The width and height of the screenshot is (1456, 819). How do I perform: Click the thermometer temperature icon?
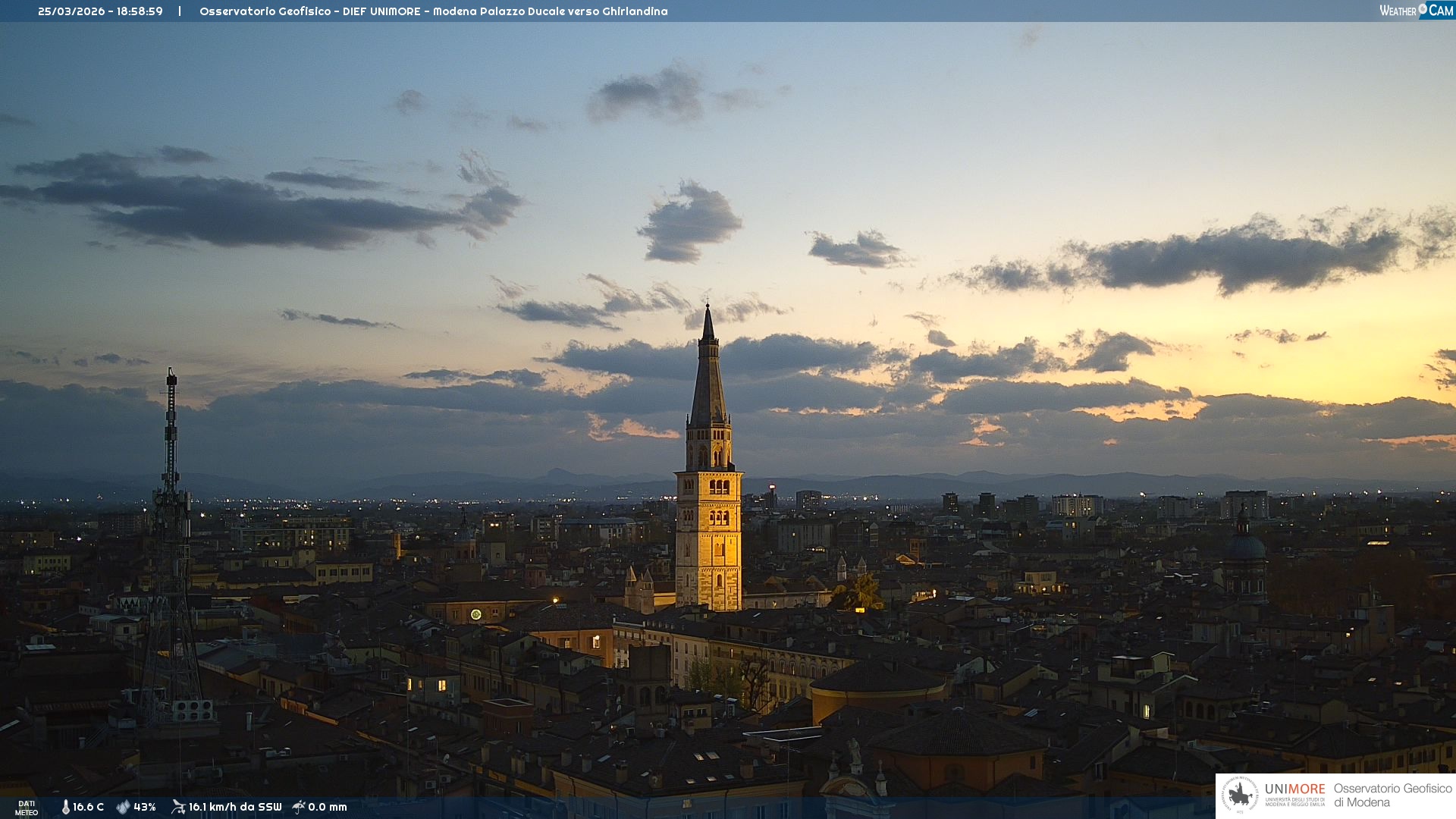65,807
